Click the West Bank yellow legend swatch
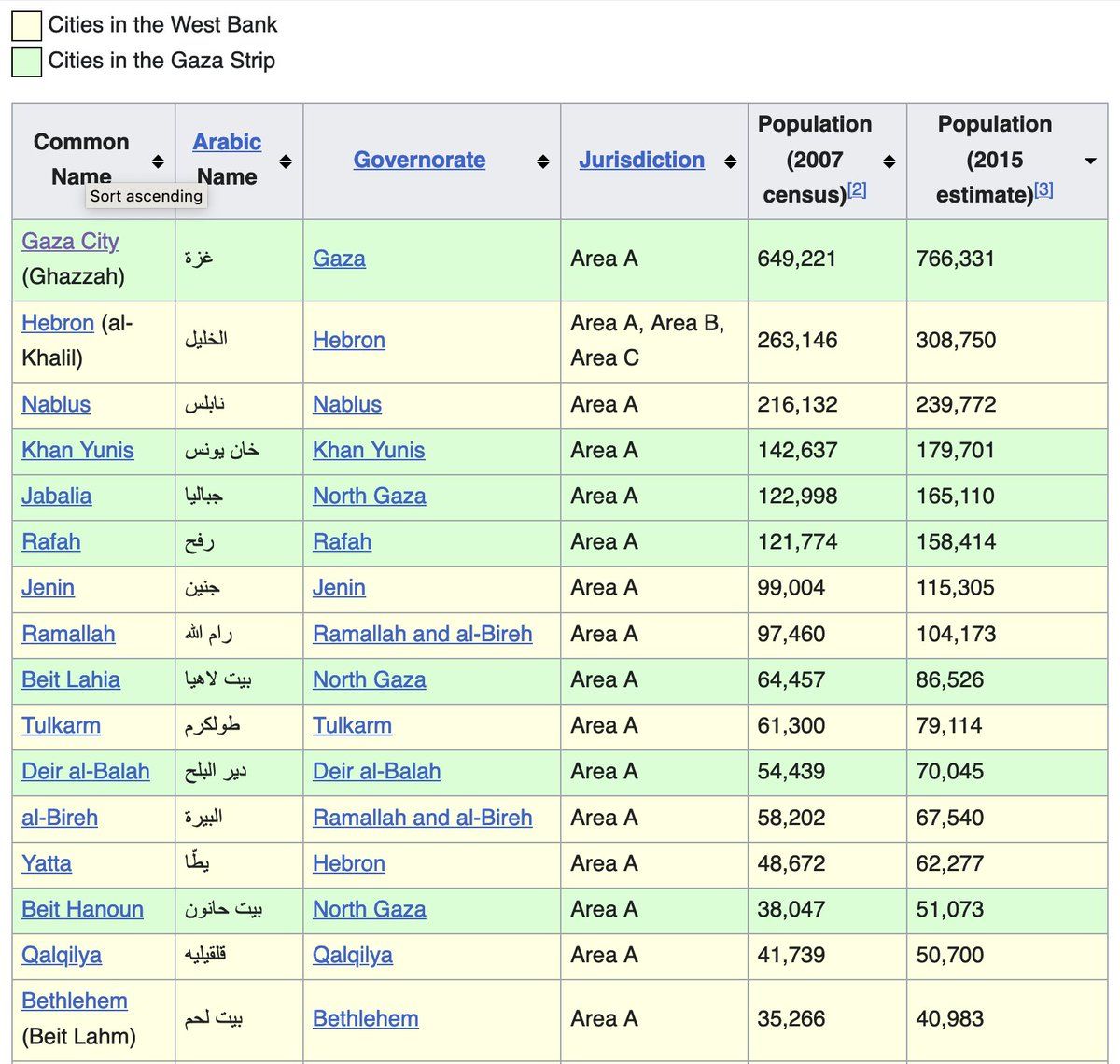Viewport: 1120px width, 1064px height. click(26, 26)
